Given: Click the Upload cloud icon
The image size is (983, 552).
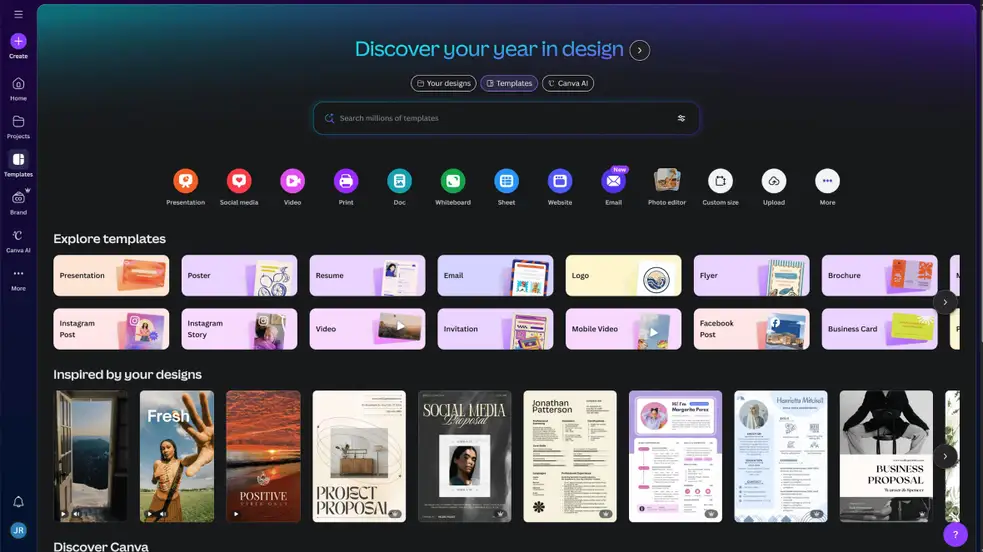Looking at the screenshot, I should (x=773, y=181).
